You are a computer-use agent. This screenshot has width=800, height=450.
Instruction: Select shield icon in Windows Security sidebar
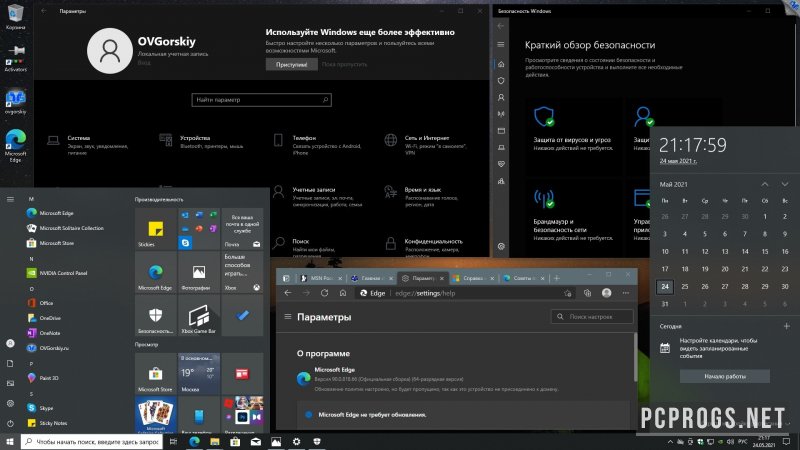501,81
